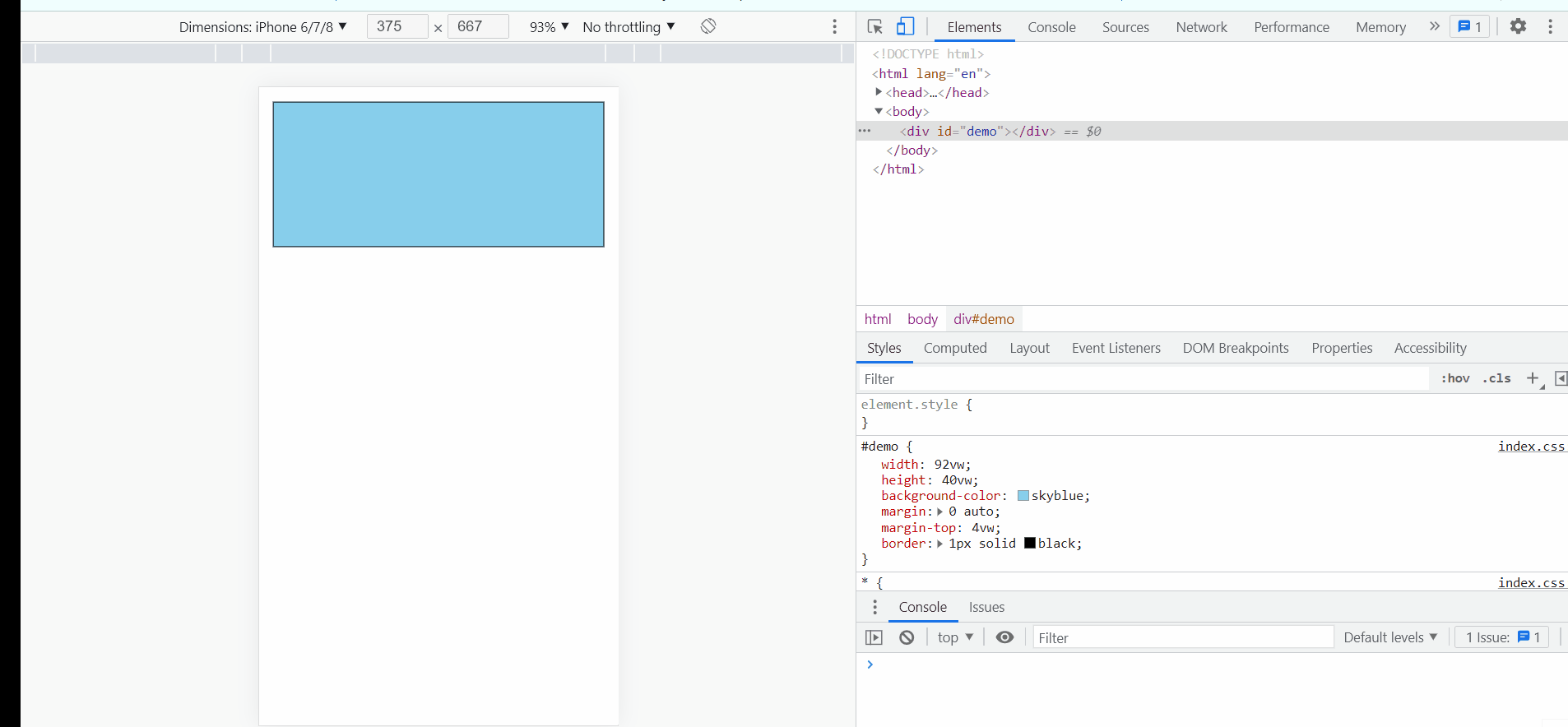Create a live expression eye icon
The width and height of the screenshot is (1568, 727).
pyautogui.click(x=1004, y=637)
